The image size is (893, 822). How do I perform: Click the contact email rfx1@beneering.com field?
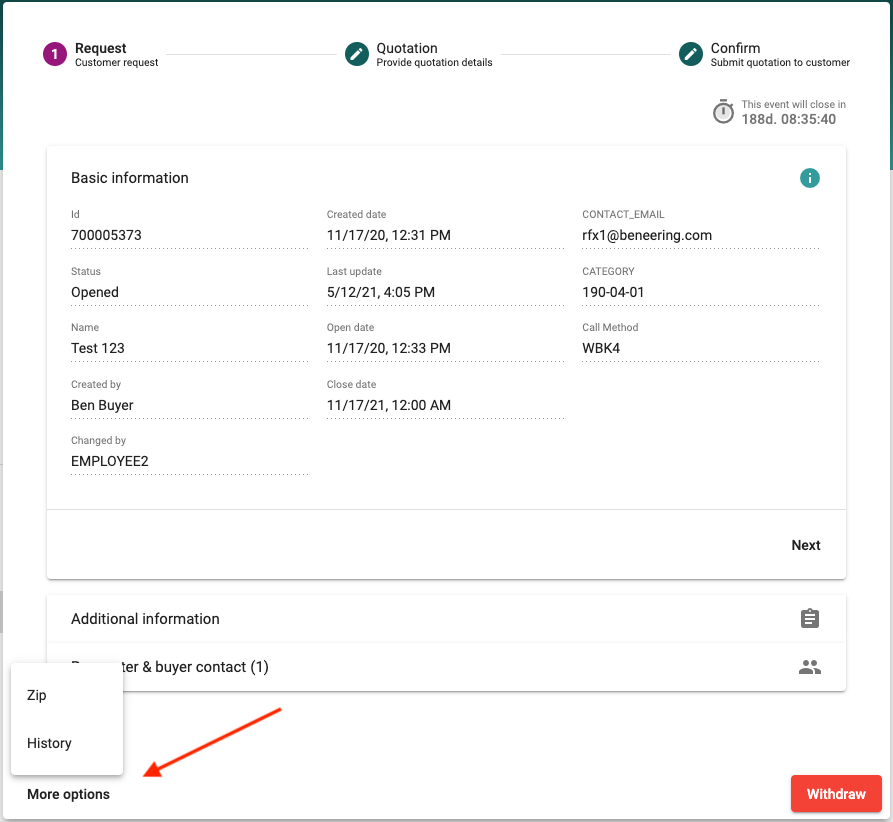point(647,236)
